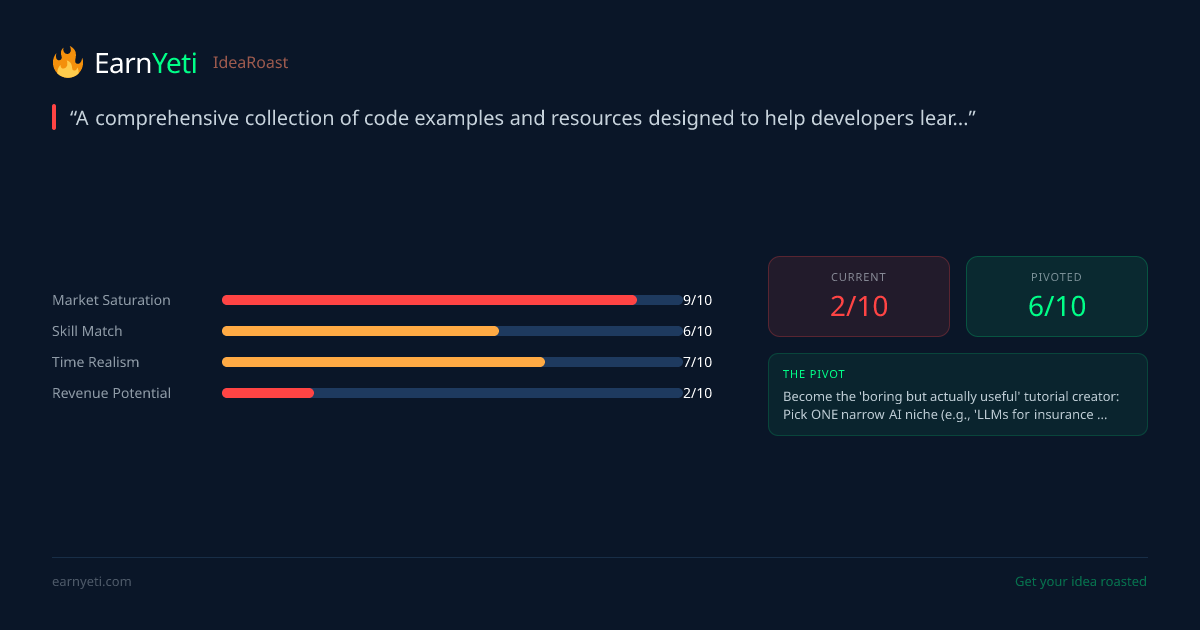Click Get your idea roasted link
This screenshot has height=630, width=1200.
click(1080, 582)
